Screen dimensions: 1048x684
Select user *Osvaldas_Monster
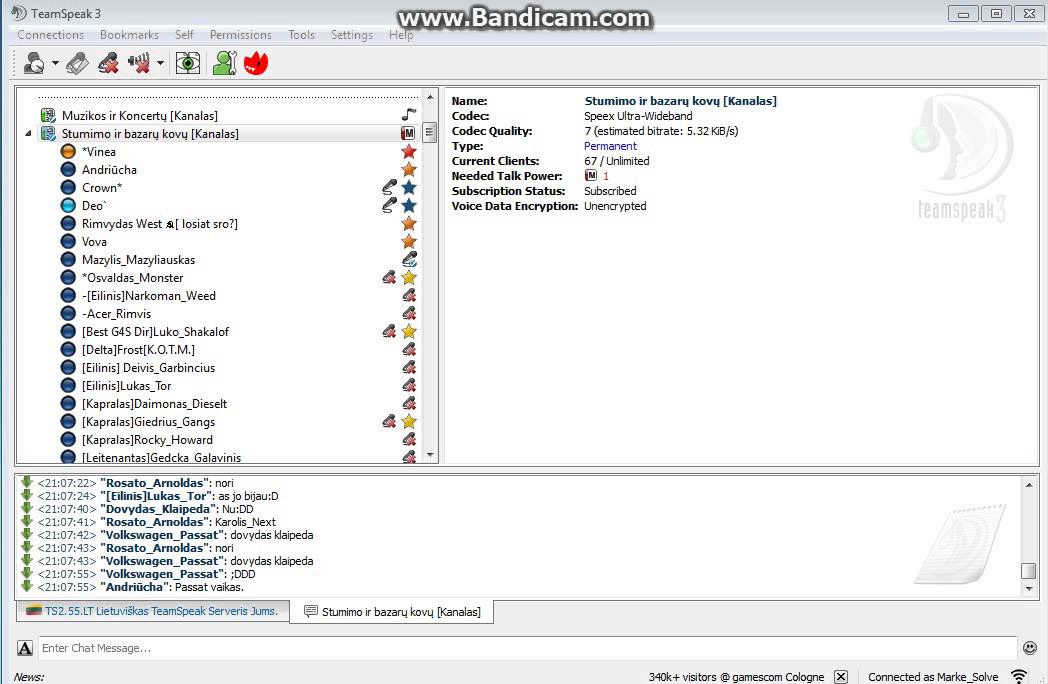pos(132,278)
